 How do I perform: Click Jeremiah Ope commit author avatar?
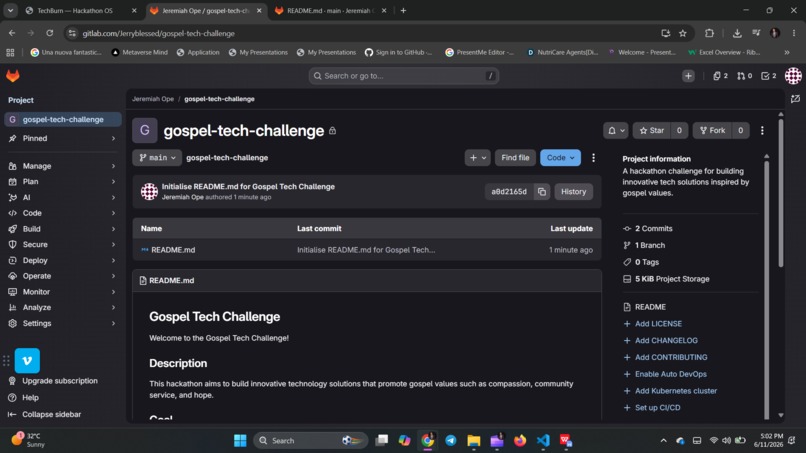point(149,191)
